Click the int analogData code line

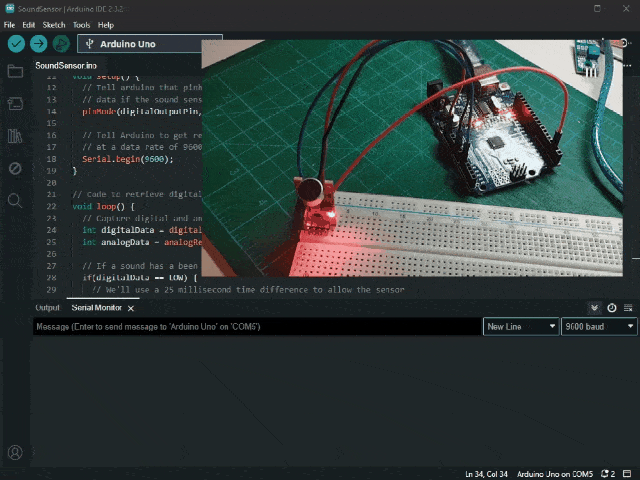pos(142,242)
